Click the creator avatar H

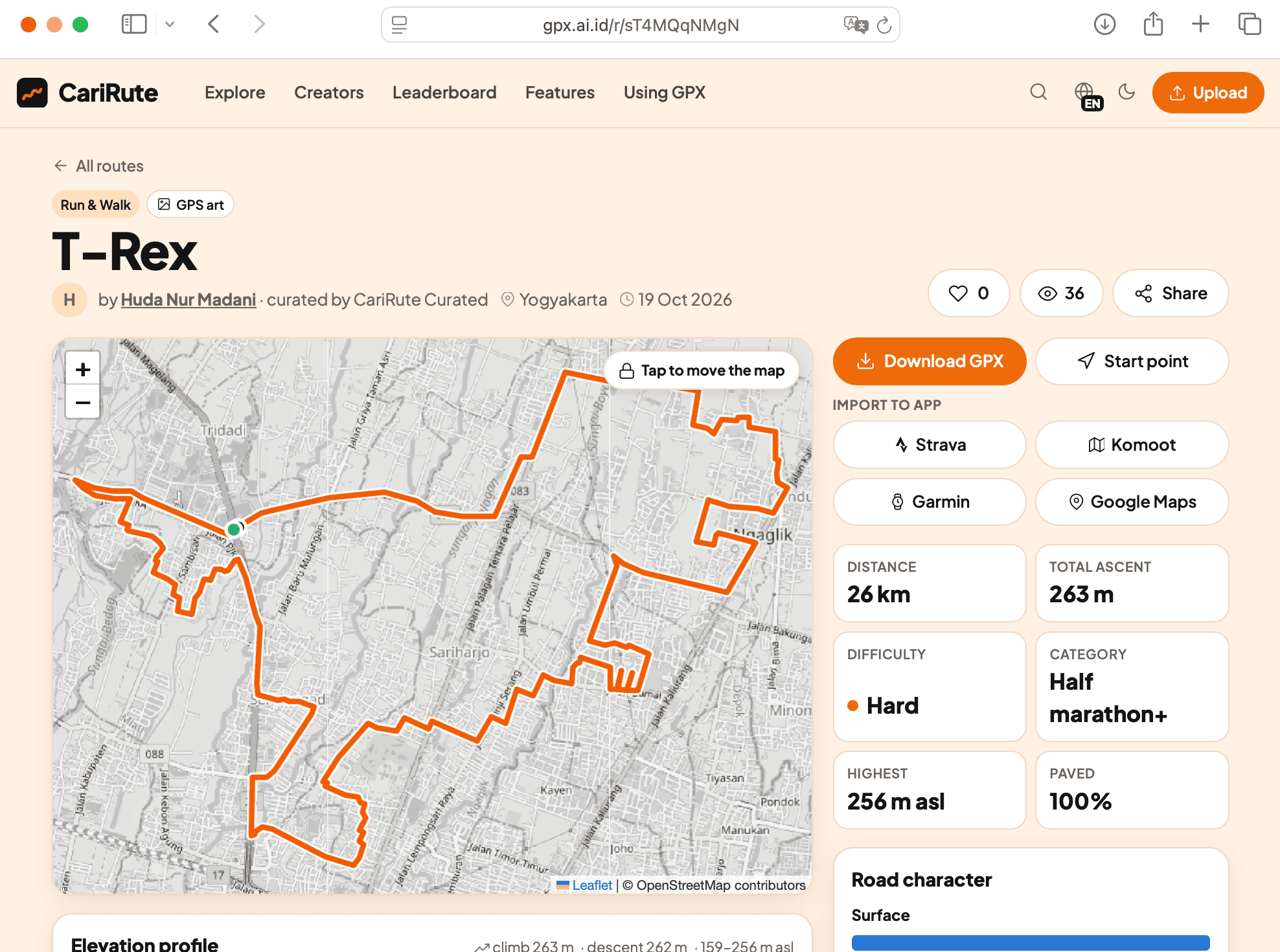[70, 300]
